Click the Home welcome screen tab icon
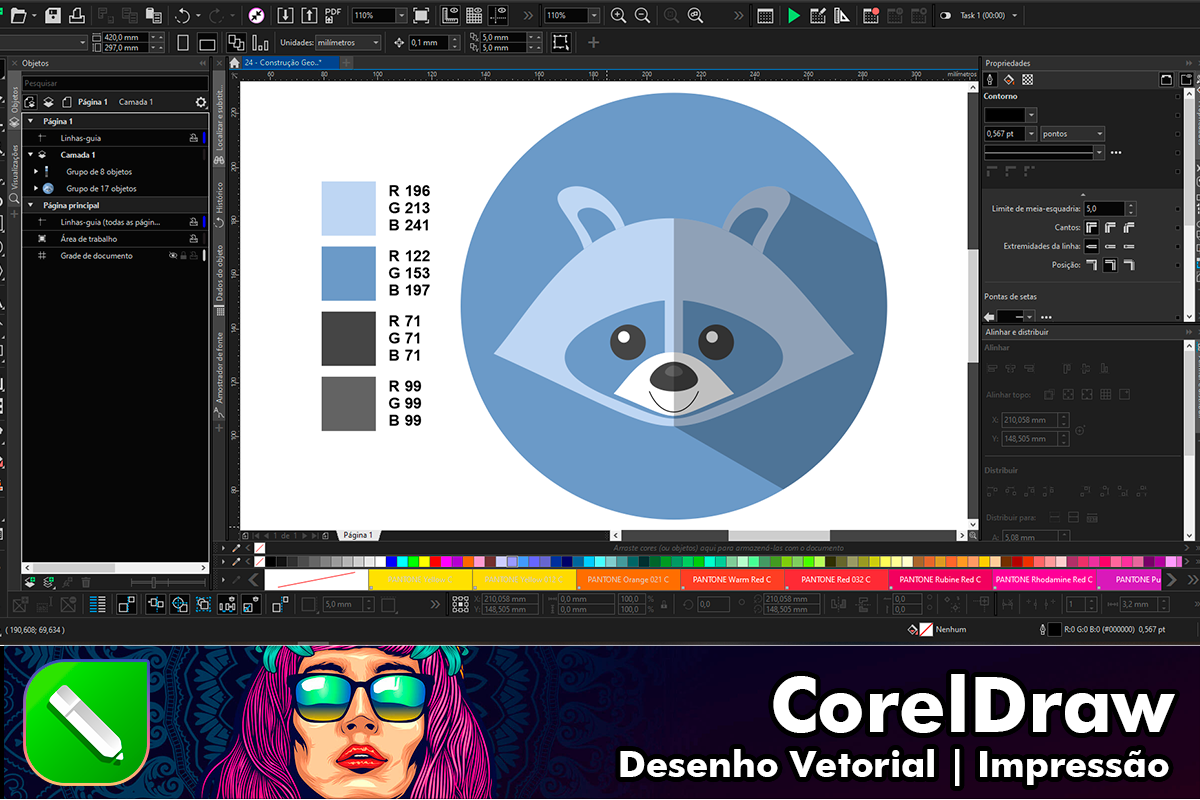Screen dimensions: 1200x800 click(x=235, y=62)
